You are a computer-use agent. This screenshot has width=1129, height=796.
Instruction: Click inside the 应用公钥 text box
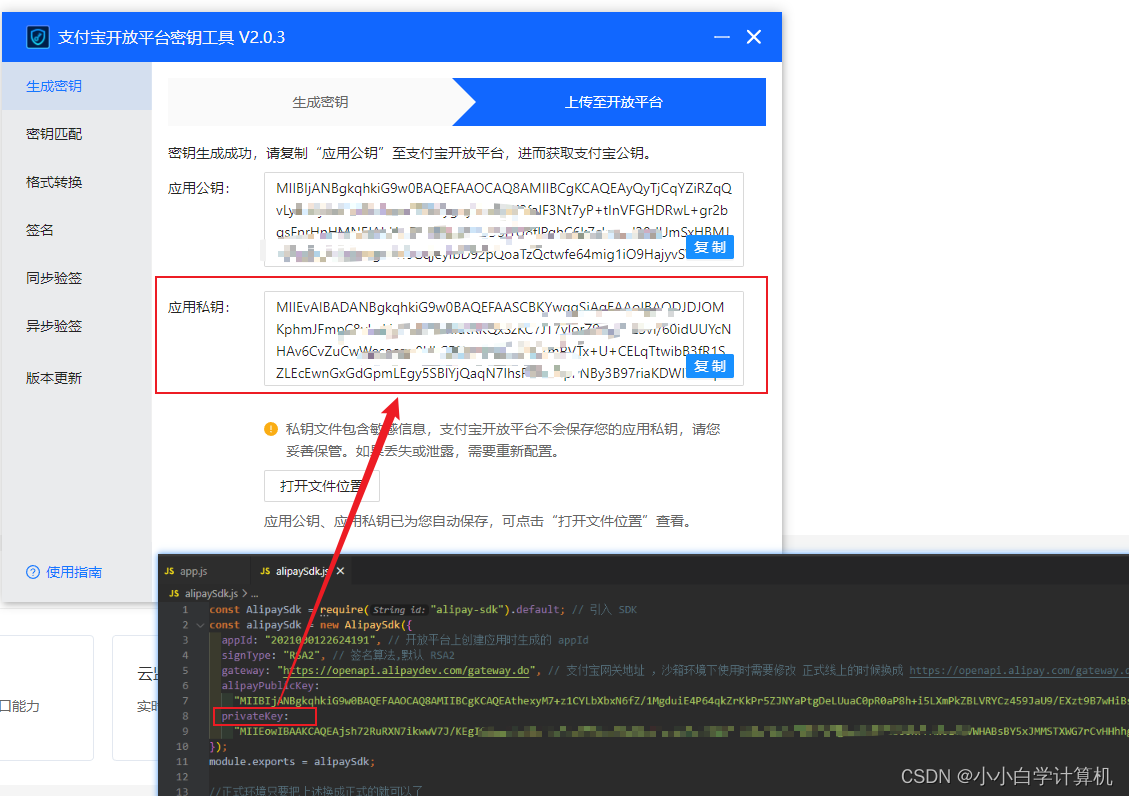pyautogui.click(x=503, y=220)
